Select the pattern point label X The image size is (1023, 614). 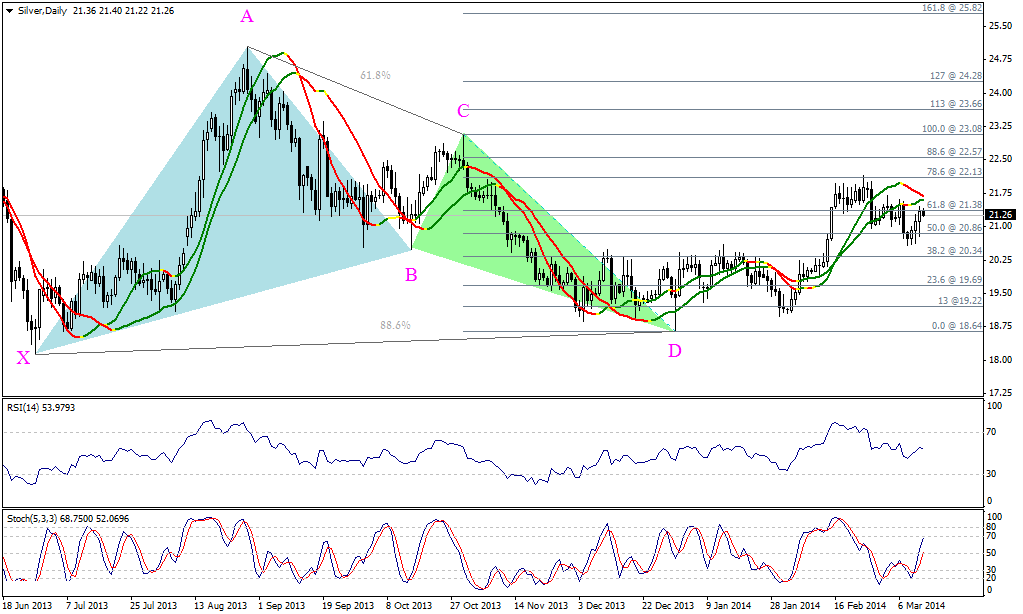(x=23, y=358)
